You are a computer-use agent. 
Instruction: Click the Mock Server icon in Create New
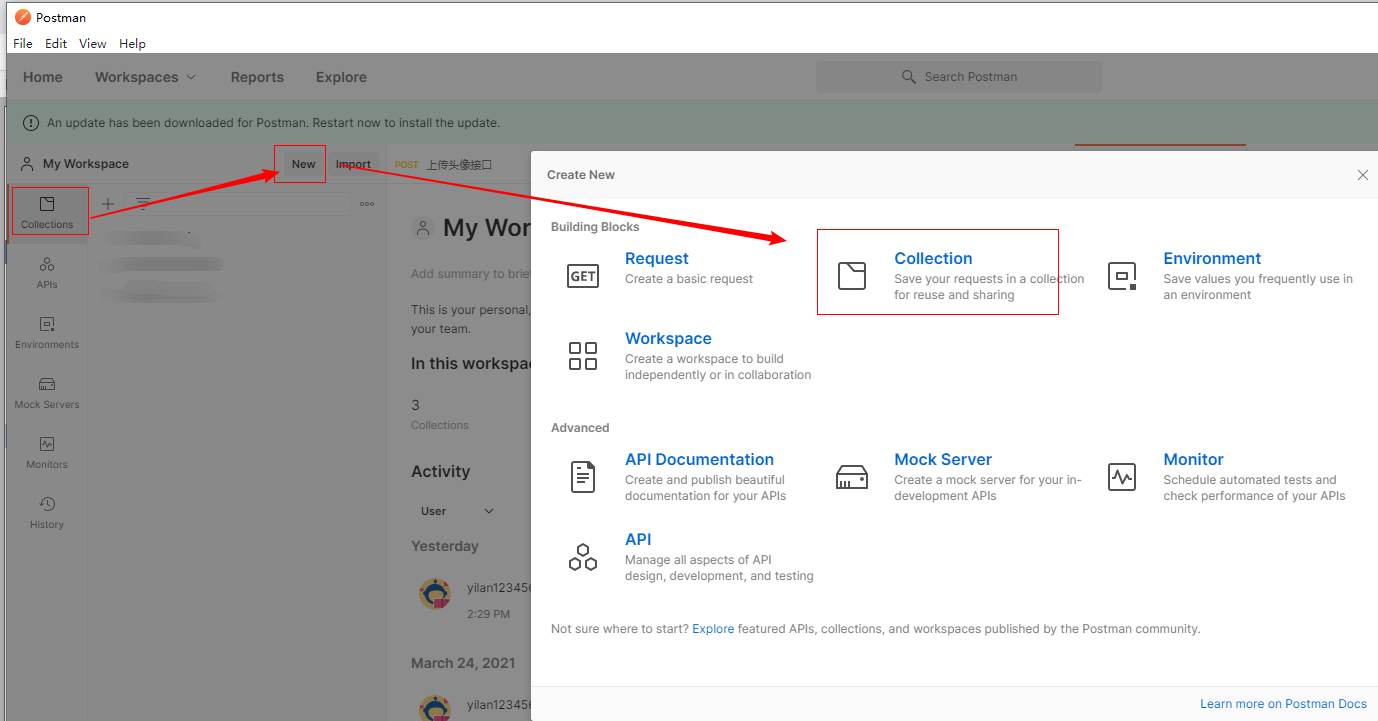click(x=852, y=477)
